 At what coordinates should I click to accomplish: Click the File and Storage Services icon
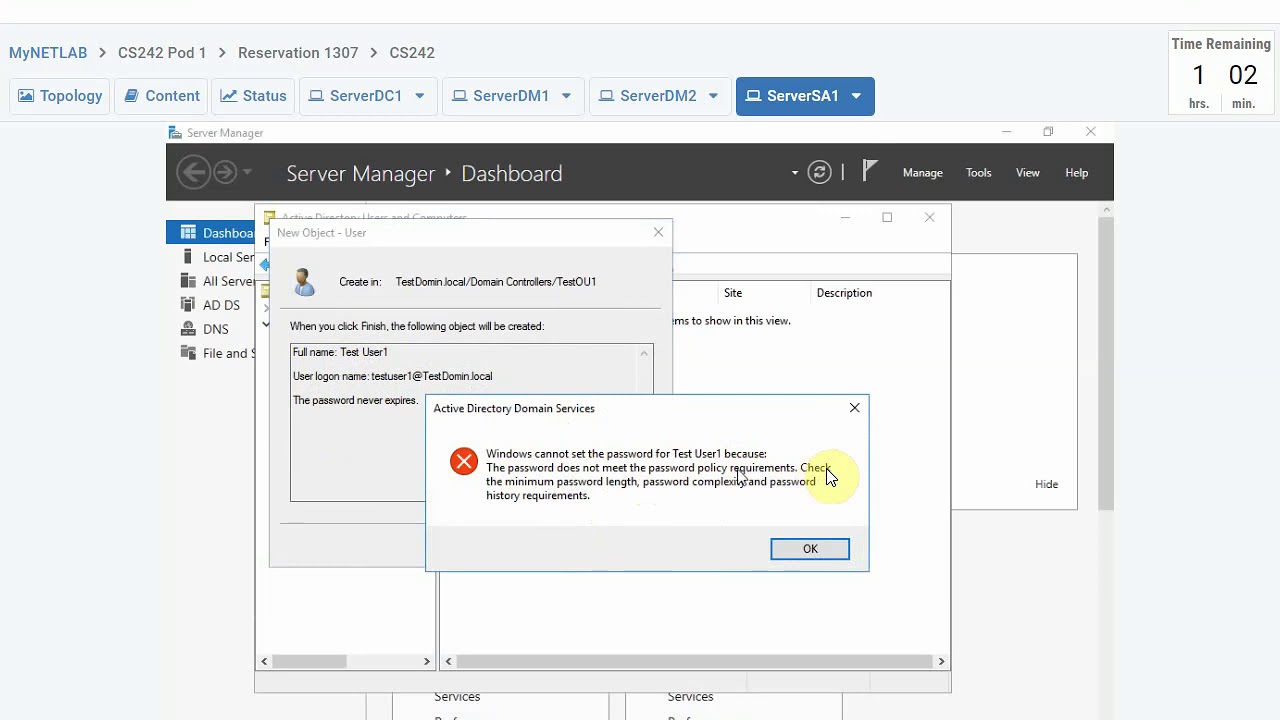point(187,352)
